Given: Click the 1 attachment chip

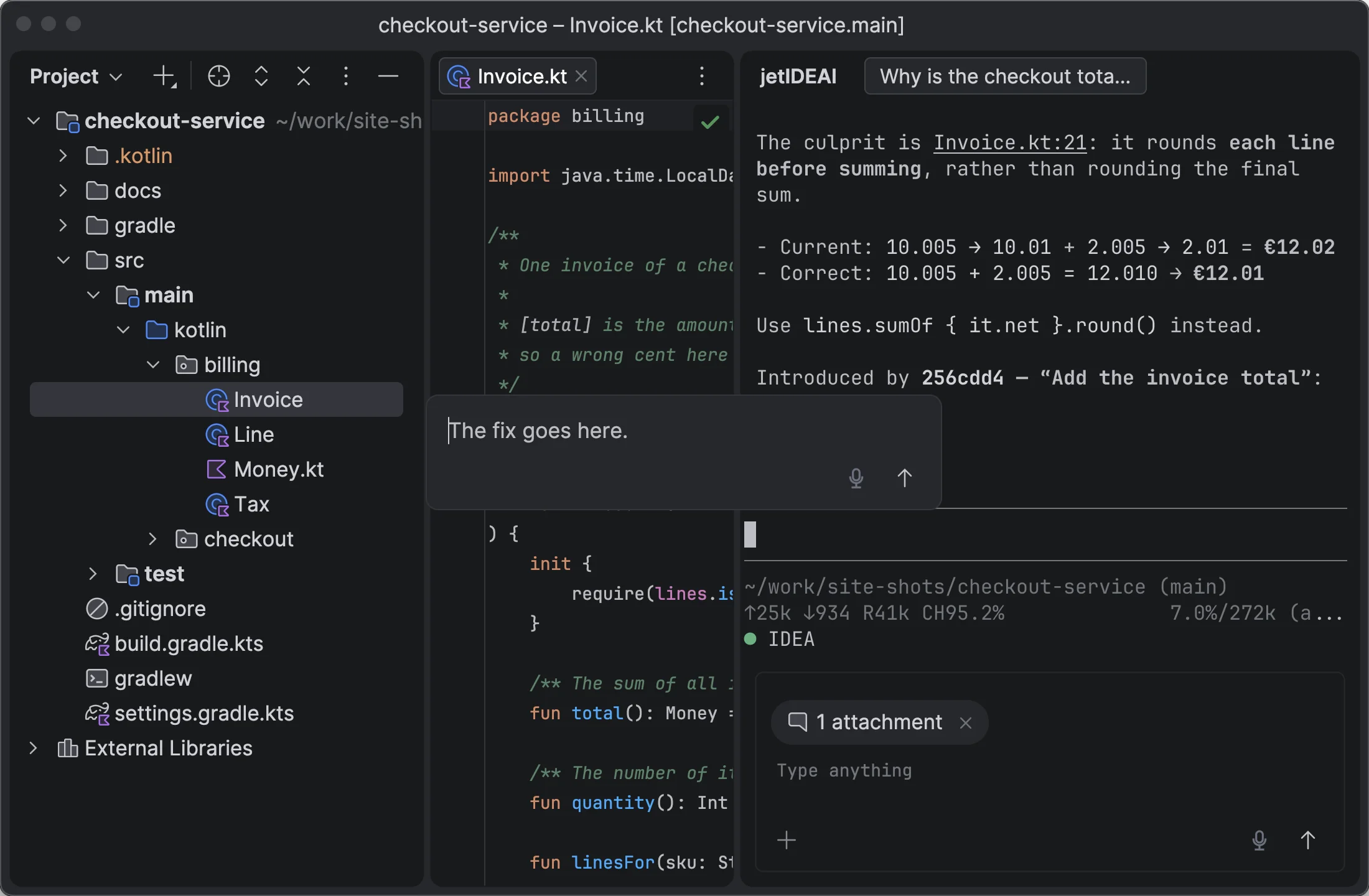Looking at the screenshot, I should (x=879, y=722).
